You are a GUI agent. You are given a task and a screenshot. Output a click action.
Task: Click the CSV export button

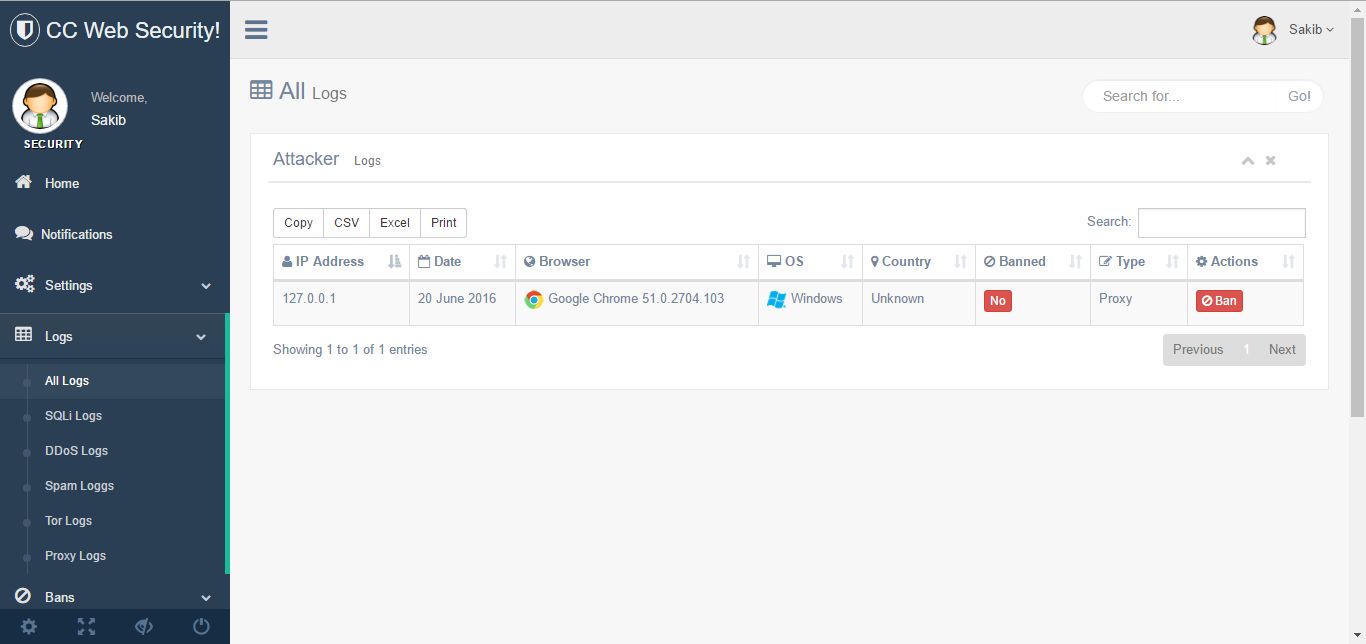pyautogui.click(x=346, y=223)
